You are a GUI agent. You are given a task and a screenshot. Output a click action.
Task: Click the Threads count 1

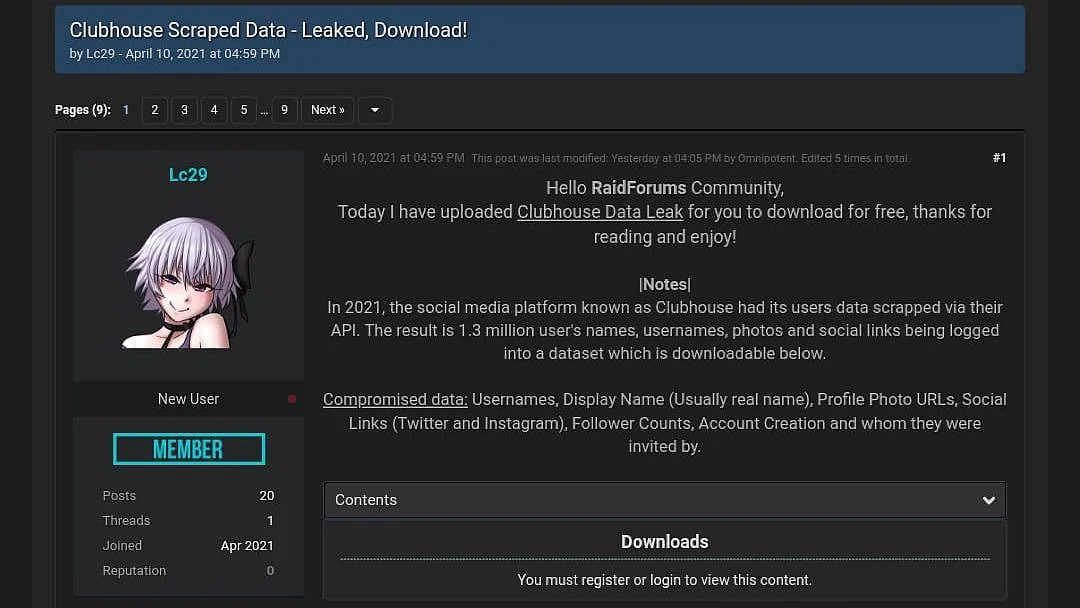pyautogui.click(x=270, y=521)
